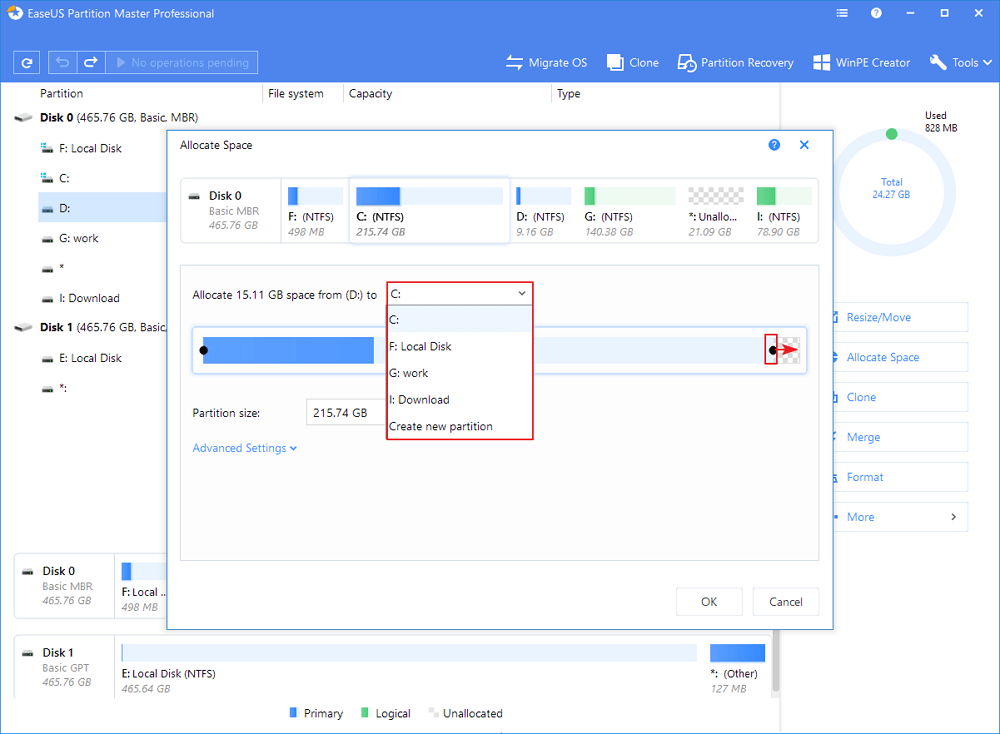
Task: Open Partition Recovery
Action: (735, 62)
